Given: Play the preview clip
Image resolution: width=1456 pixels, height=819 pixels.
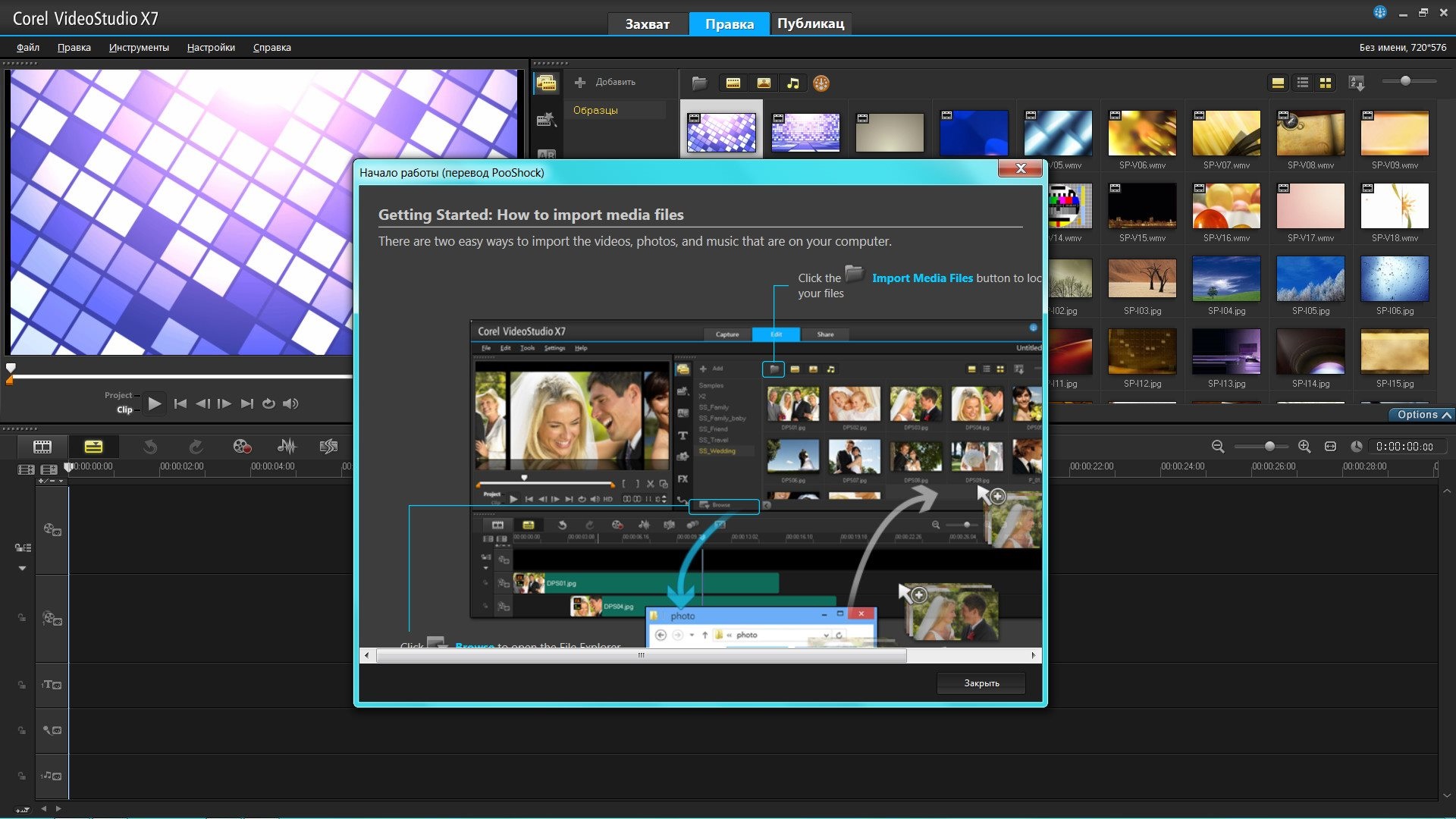Looking at the screenshot, I should click(x=155, y=403).
